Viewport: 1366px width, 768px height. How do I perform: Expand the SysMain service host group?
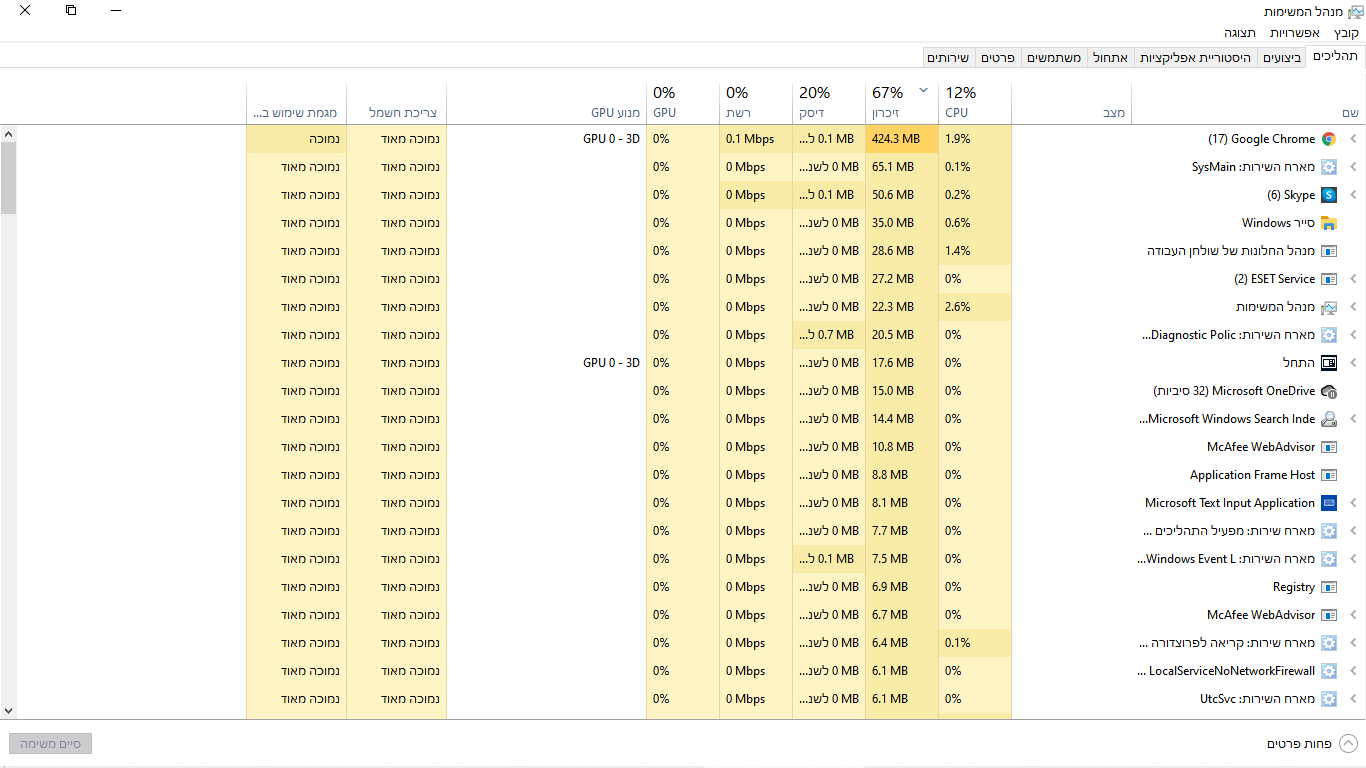(x=1354, y=167)
